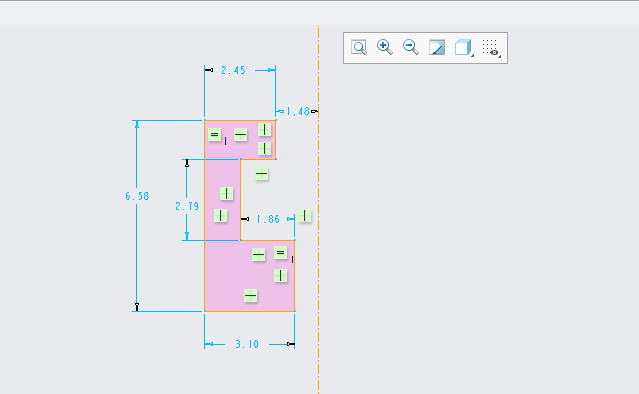Select the 6.58 overall height dimension
Image resolution: width=639 pixels, height=394 pixels.
point(137,196)
